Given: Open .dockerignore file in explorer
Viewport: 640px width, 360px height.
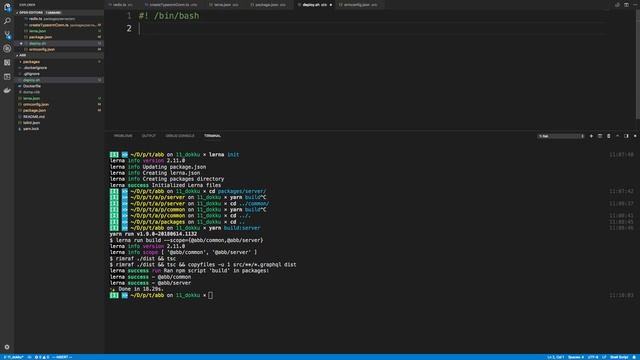Looking at the screenshot, I should 59,68.
